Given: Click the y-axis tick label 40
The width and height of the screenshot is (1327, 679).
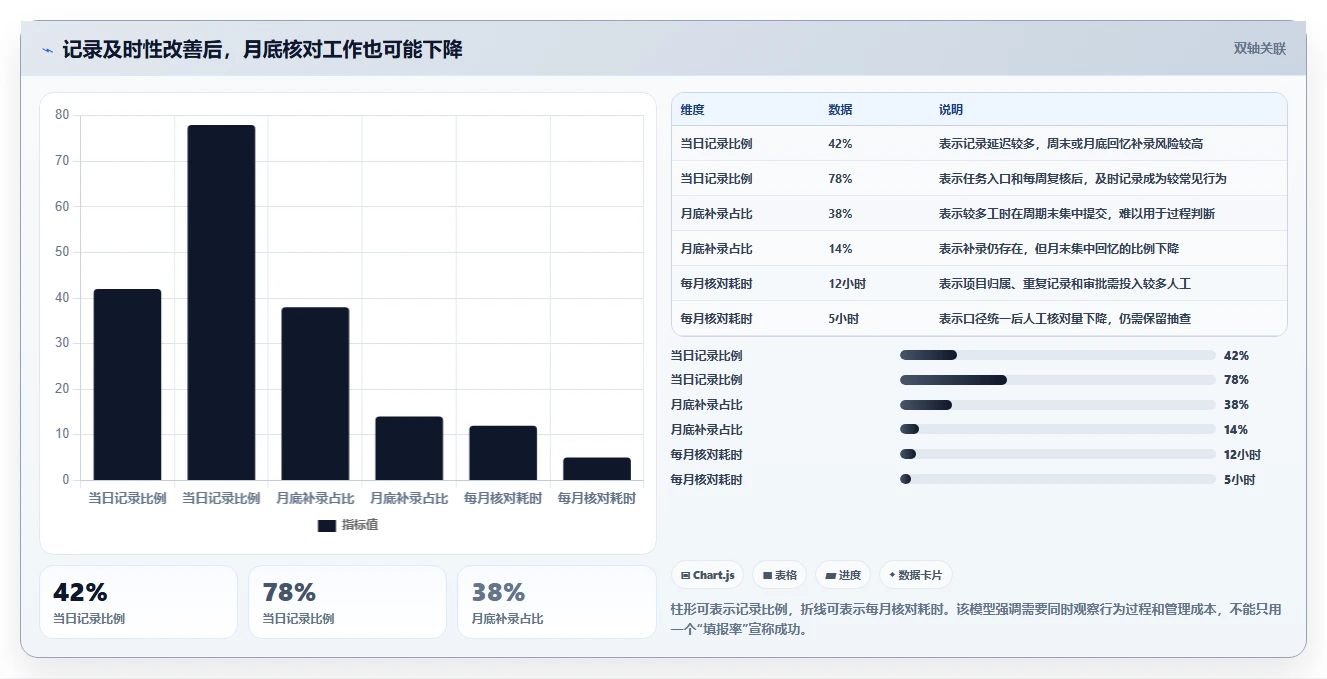Looking at the screenshot, I should (62, 298).
